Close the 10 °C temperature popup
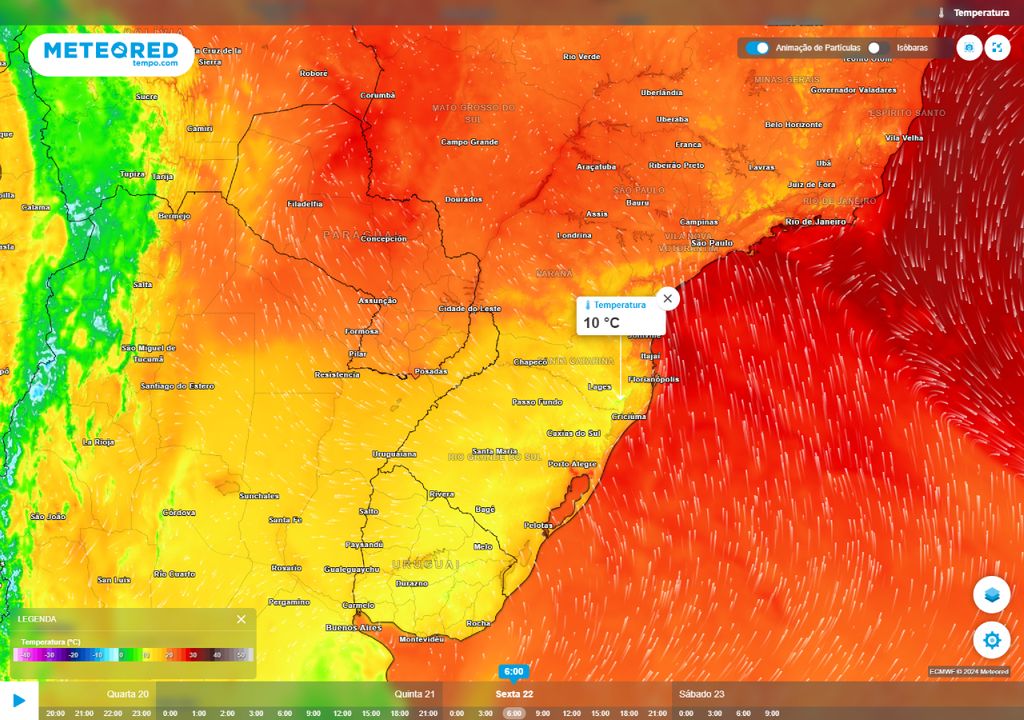The image size is (1024, 720). pos(667,297)
